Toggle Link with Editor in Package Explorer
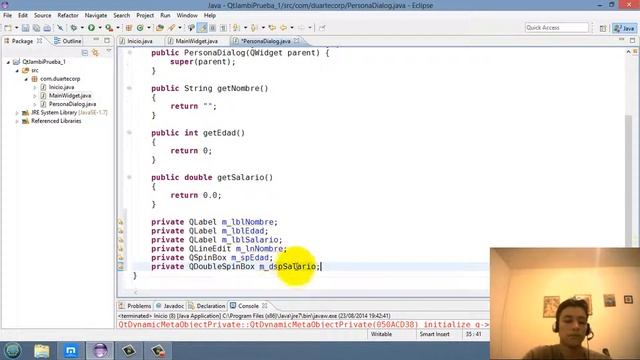 pos(96,52)
